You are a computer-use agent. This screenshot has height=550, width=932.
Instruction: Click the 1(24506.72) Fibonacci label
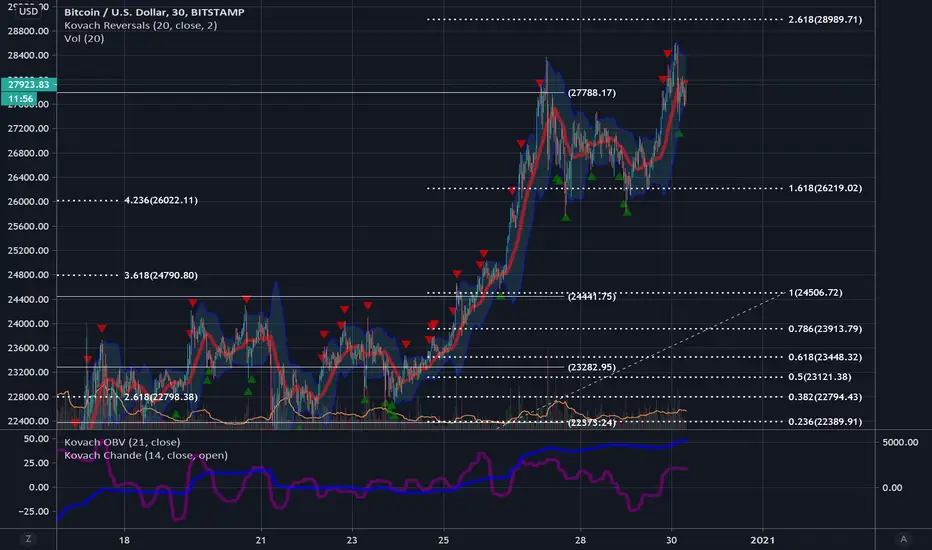click(816, 293)
